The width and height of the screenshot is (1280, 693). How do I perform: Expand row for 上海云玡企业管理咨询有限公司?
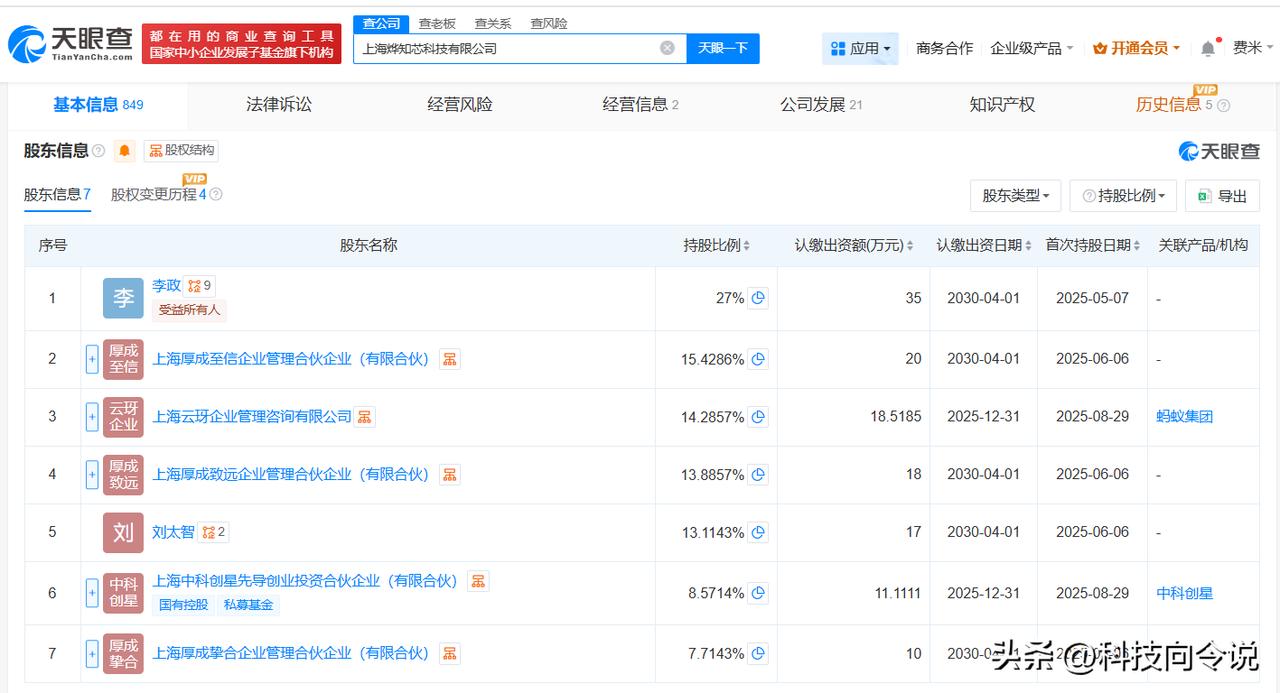pyautogui.click(x=92, y=417)
